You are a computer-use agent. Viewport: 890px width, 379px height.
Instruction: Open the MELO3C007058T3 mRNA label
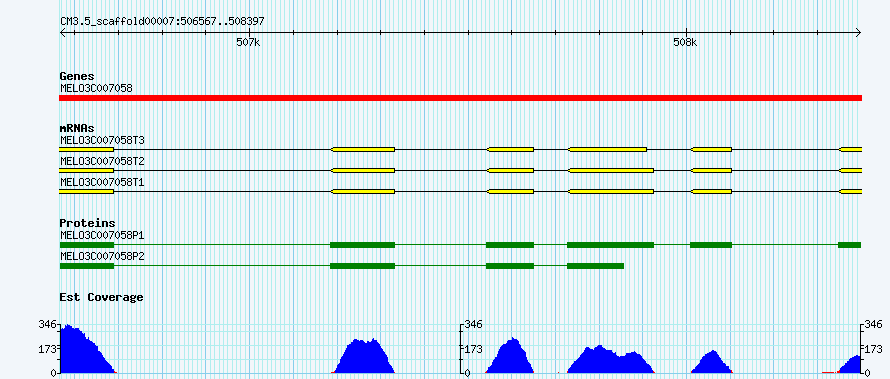coord(94,140)
